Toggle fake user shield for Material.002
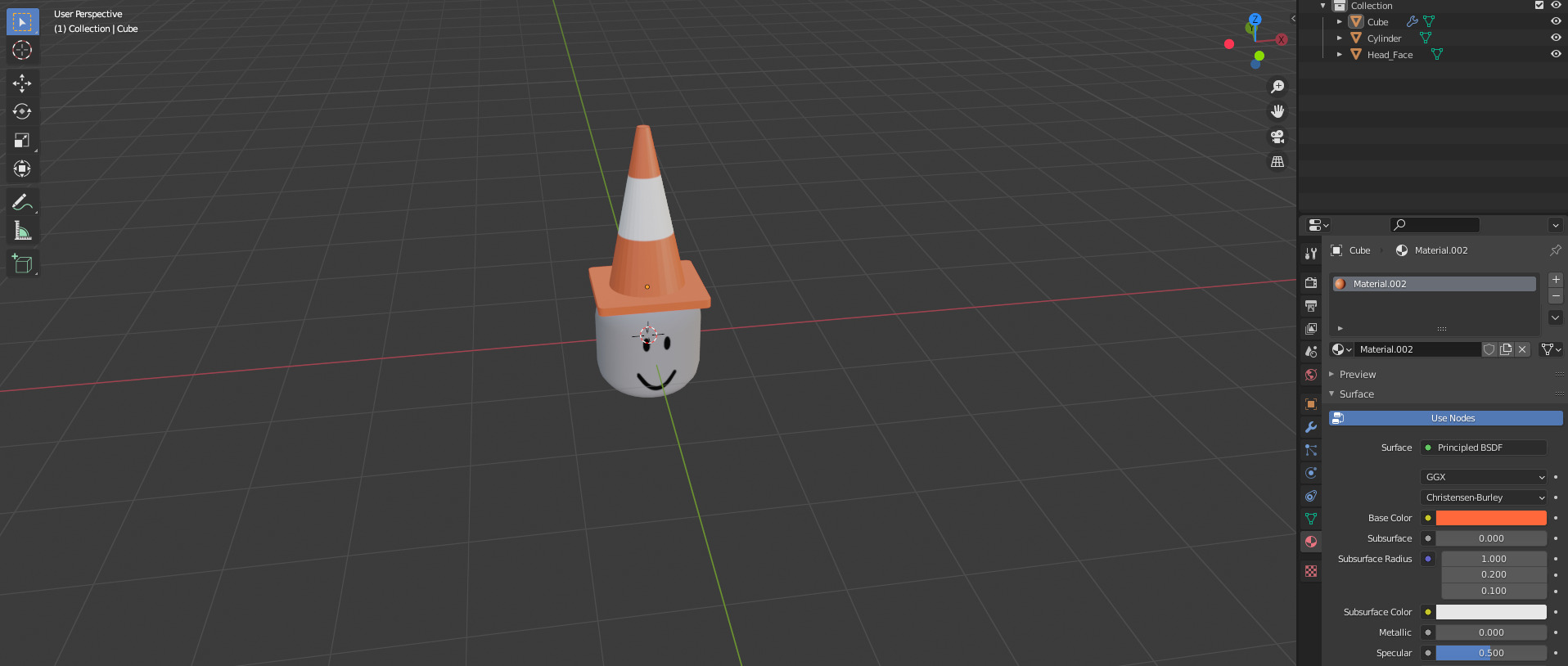The width and height of the screenshot is (1568, 666). click(x=1489, y=349)
